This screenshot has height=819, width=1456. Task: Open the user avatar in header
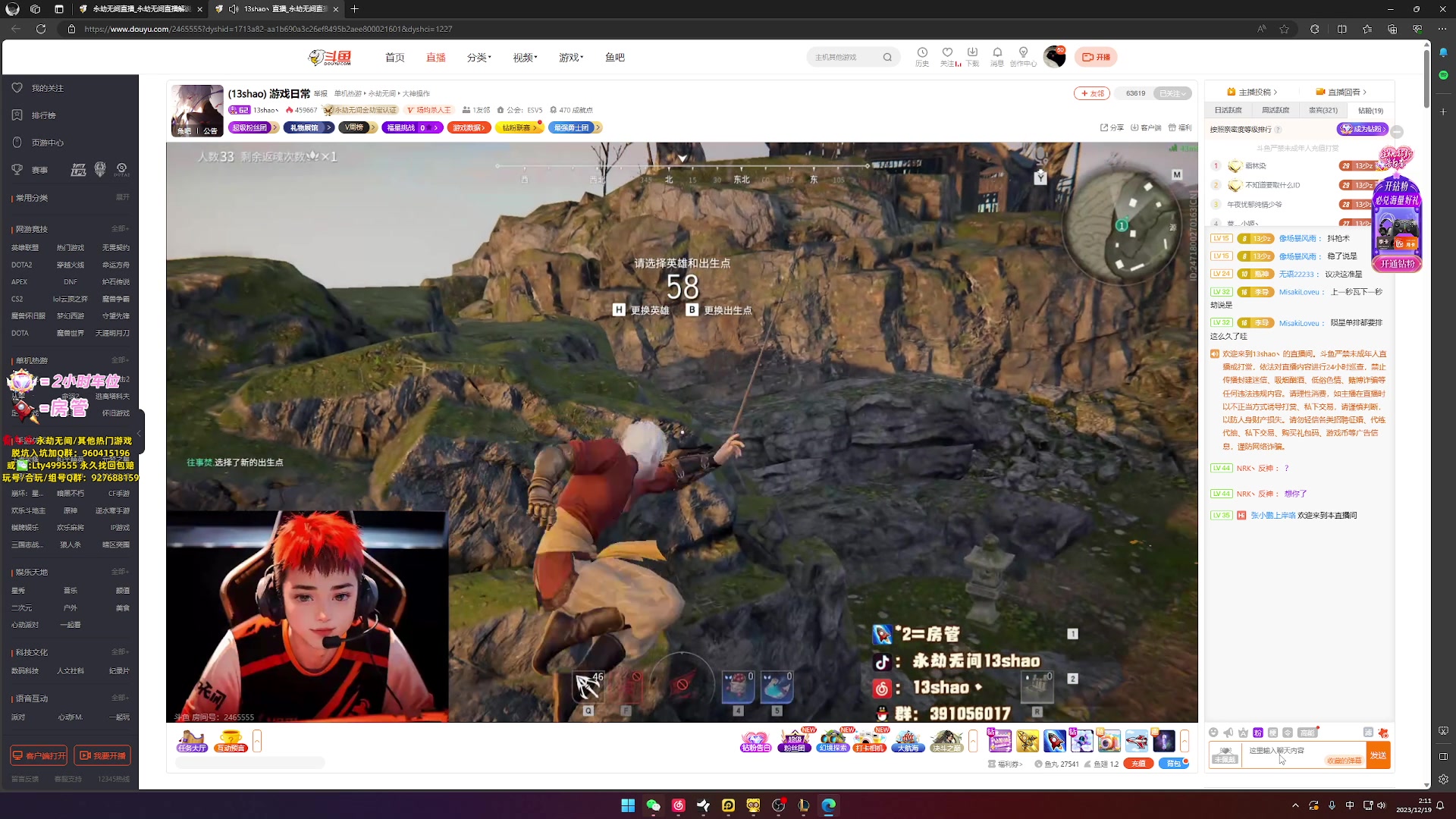pyautogui.click(x=1054, y=57)
